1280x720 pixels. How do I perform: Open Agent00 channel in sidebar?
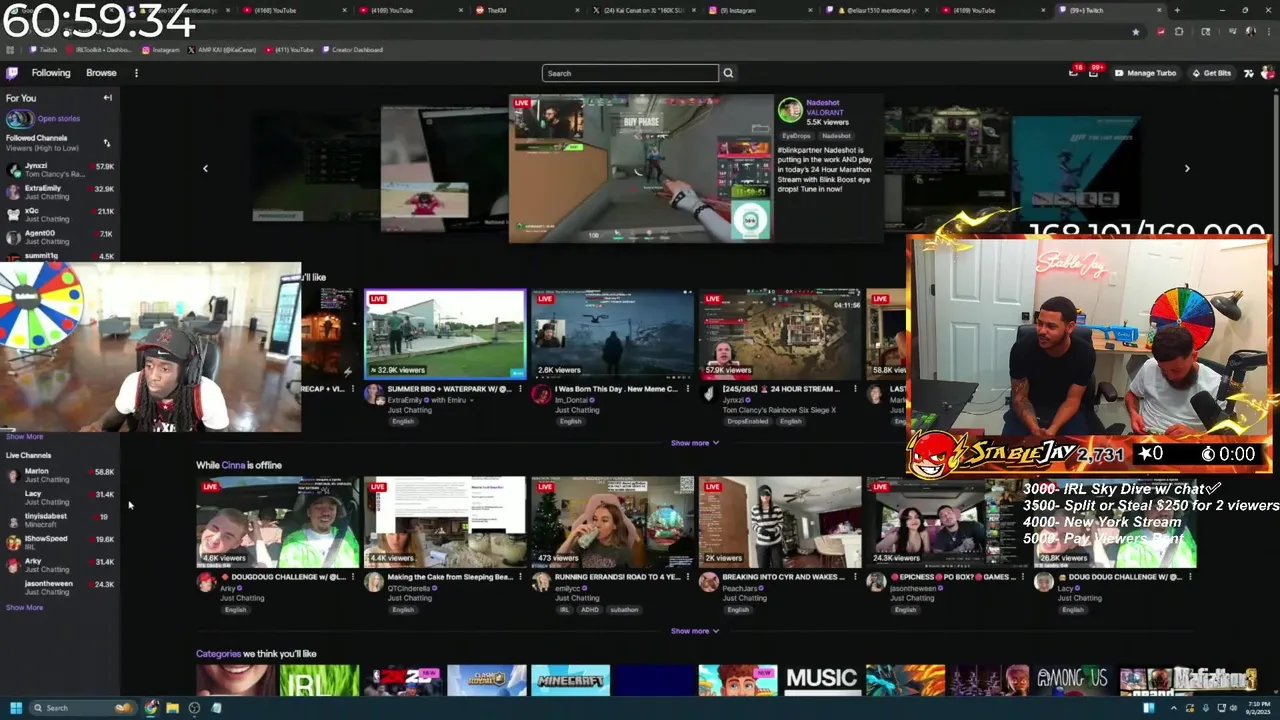point(60,237)
